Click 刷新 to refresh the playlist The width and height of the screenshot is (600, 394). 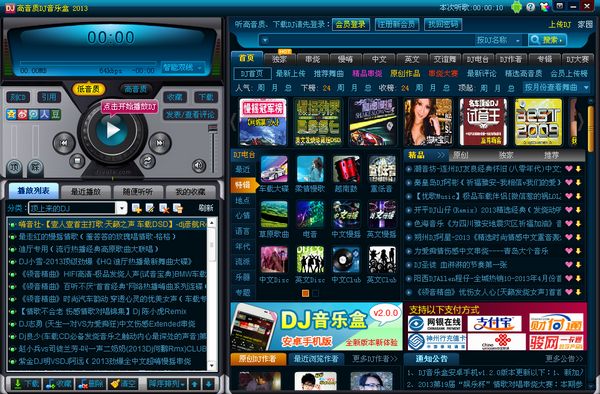click(x=206, y=208)
